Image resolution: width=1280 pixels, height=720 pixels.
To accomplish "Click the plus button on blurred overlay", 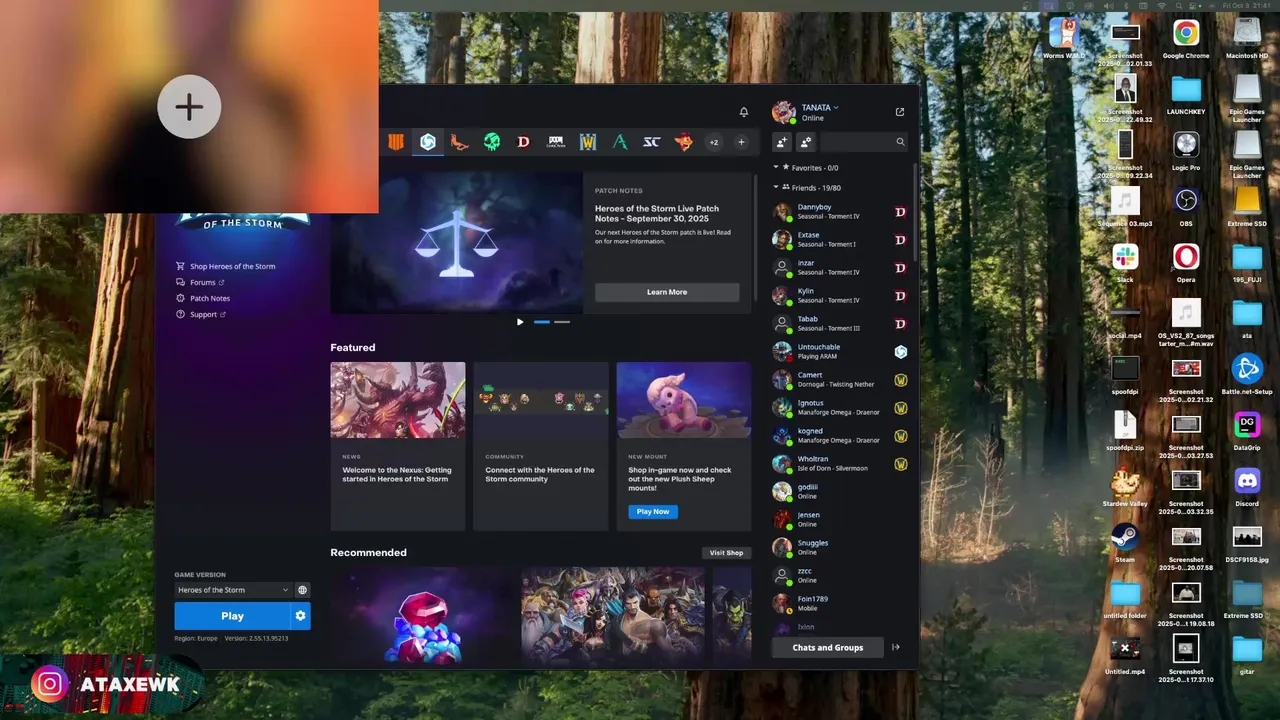I will click(x=189, y=107).
